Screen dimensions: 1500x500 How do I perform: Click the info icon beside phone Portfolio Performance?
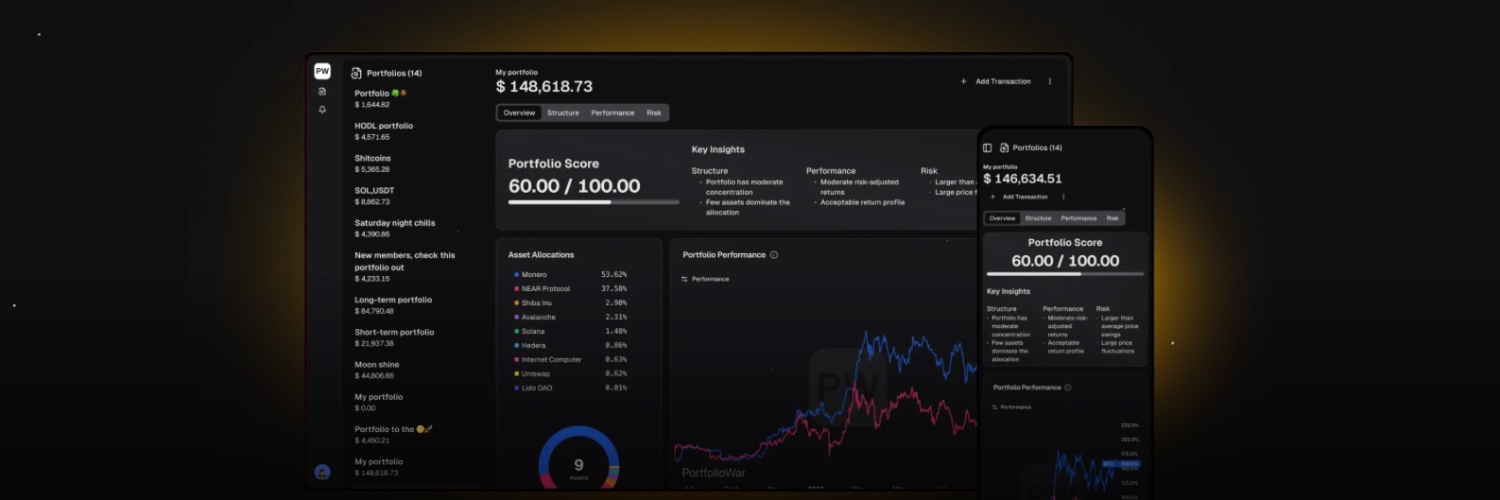tap(1068, 387)
